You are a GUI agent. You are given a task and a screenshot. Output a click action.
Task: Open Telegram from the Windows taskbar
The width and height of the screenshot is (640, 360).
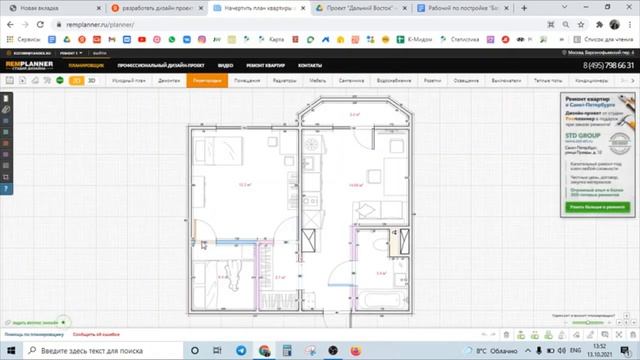coord(241,351)
